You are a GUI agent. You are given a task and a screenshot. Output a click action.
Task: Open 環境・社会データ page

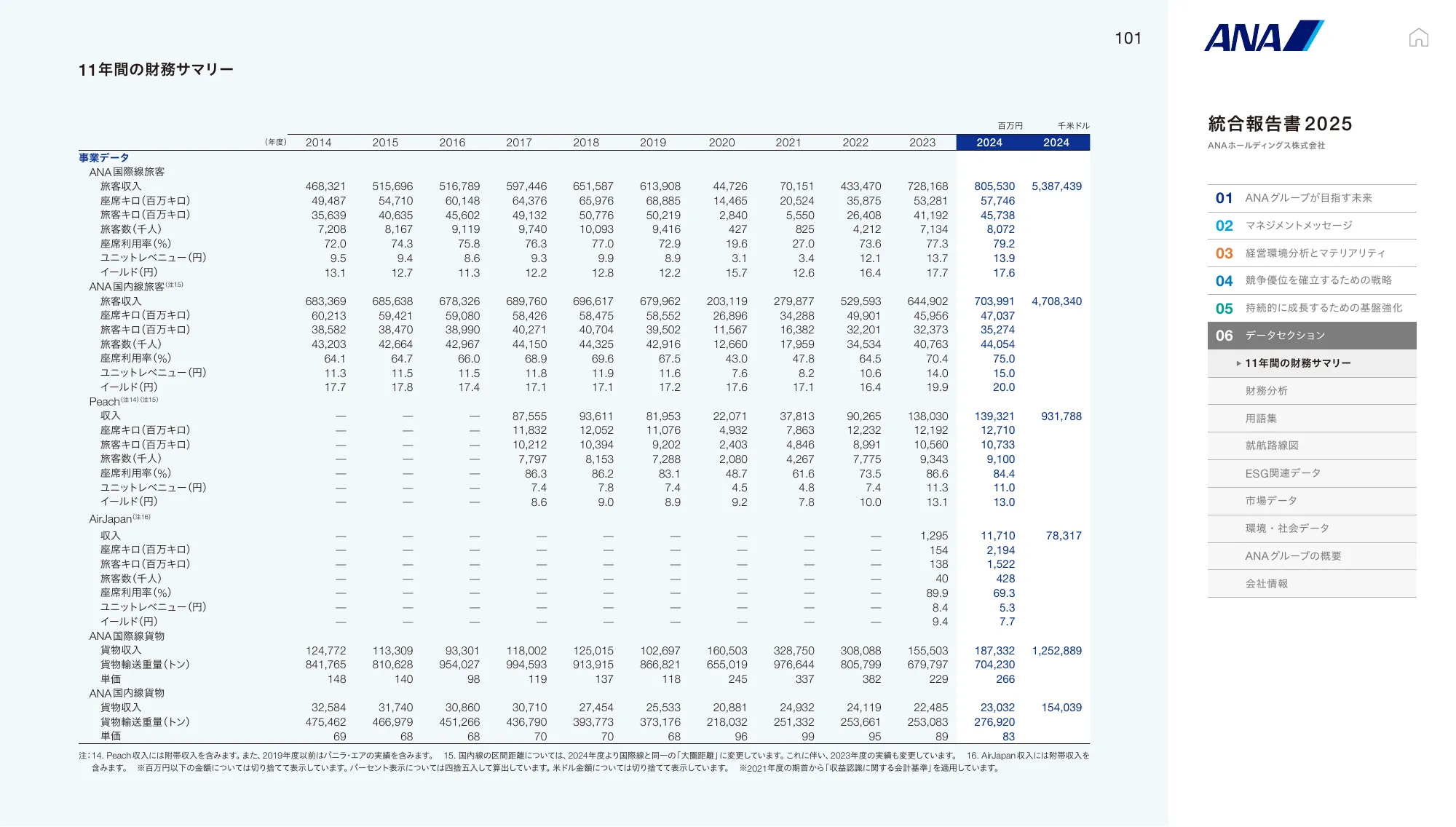1286,529
